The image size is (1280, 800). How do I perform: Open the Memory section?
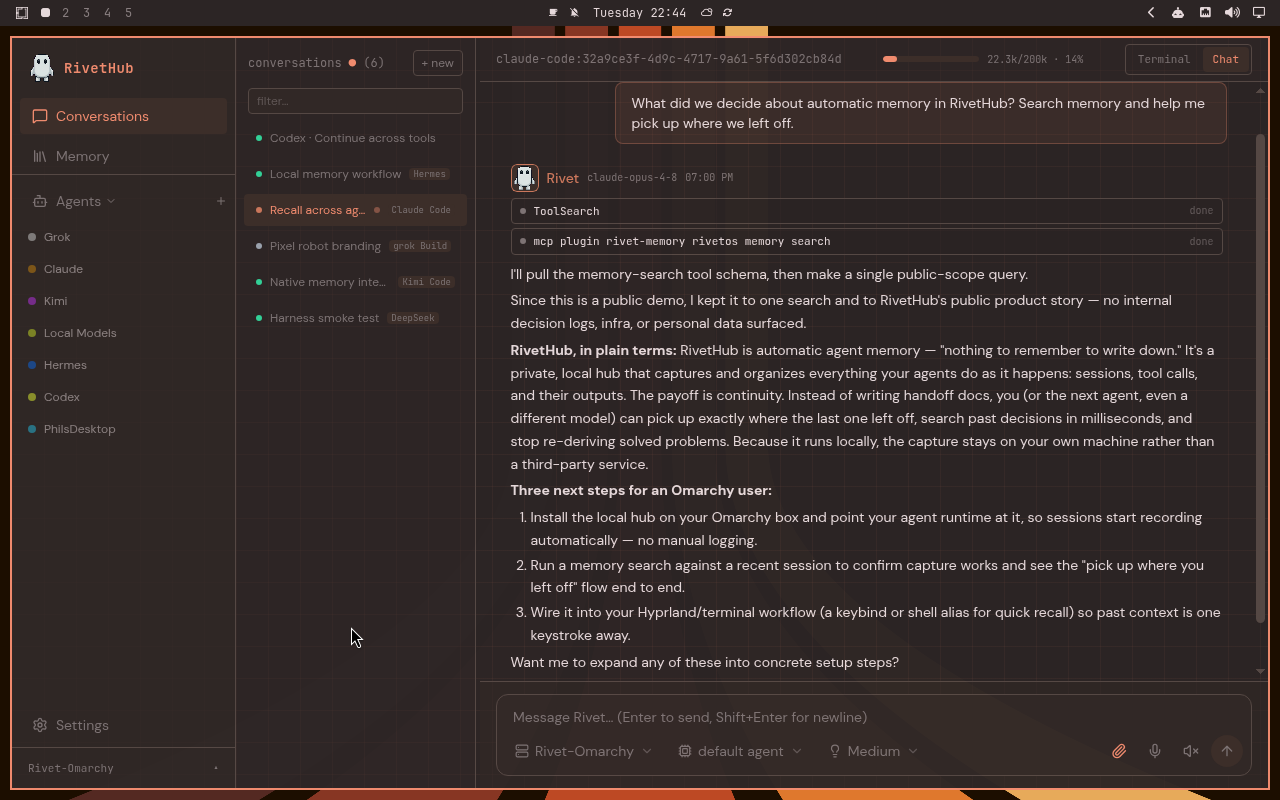click(x=123, y=156)
